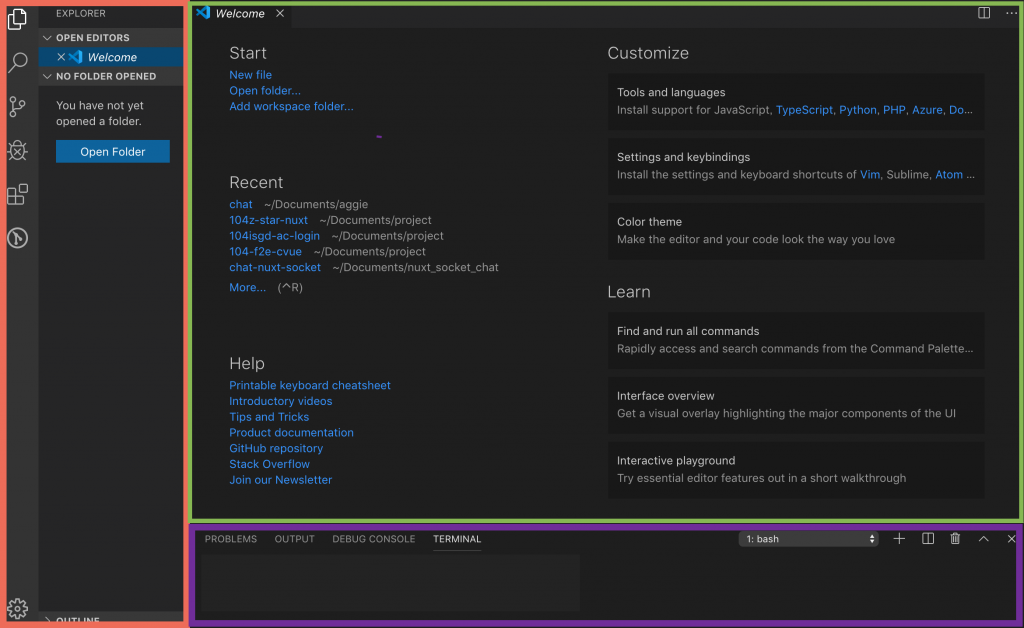Install Python support link
This screenshot has height=628, width=1024.
[857, 110]
